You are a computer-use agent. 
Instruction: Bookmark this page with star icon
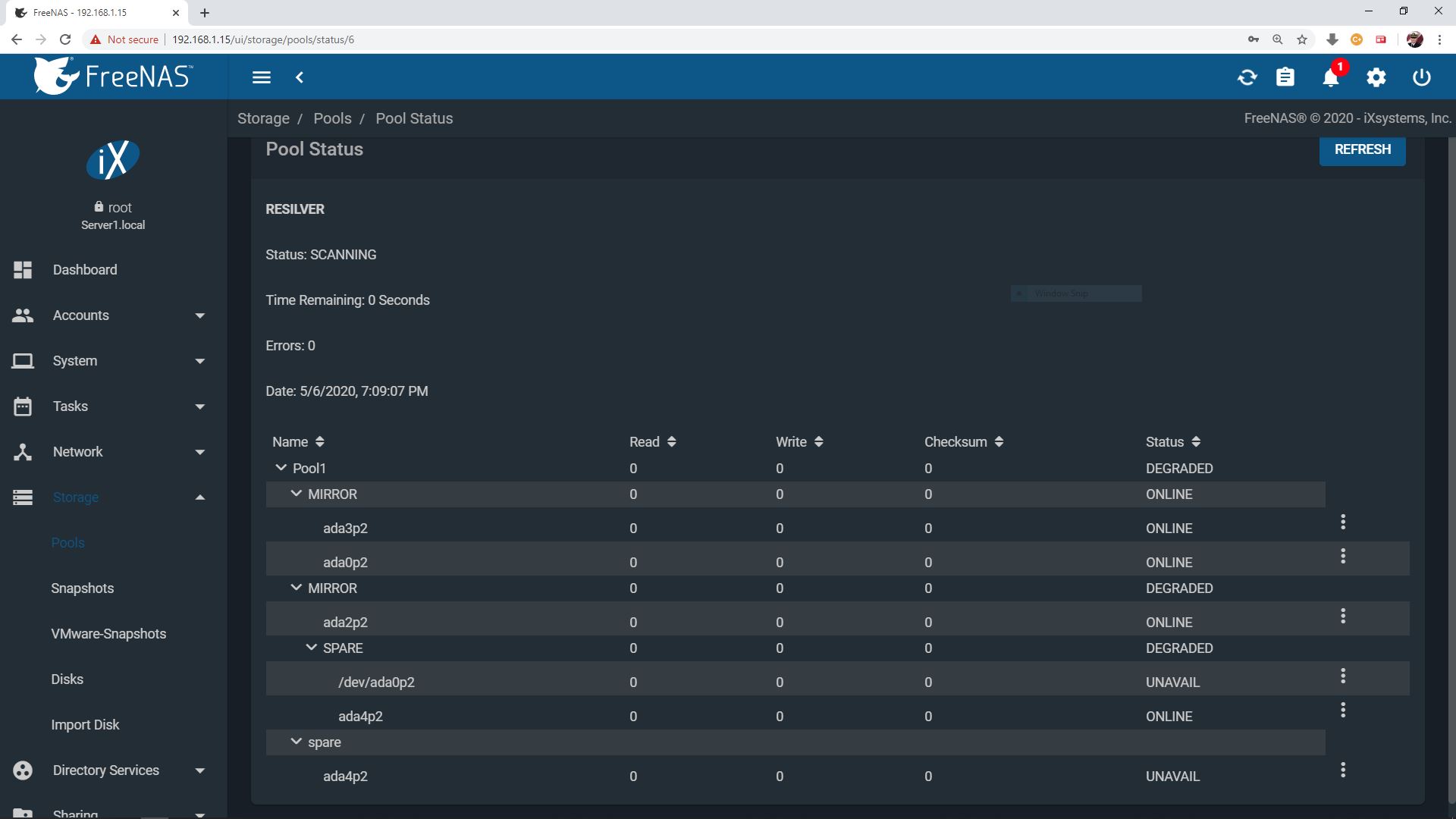1302,39
